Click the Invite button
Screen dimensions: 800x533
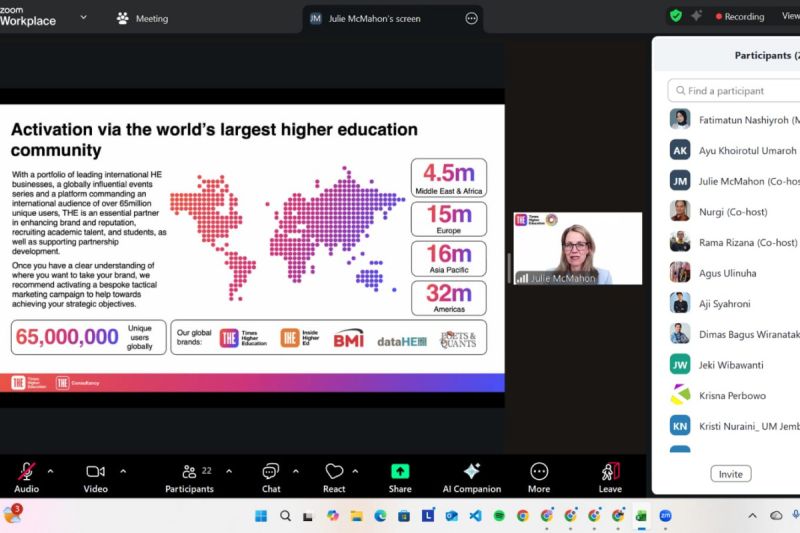[731, 474]
